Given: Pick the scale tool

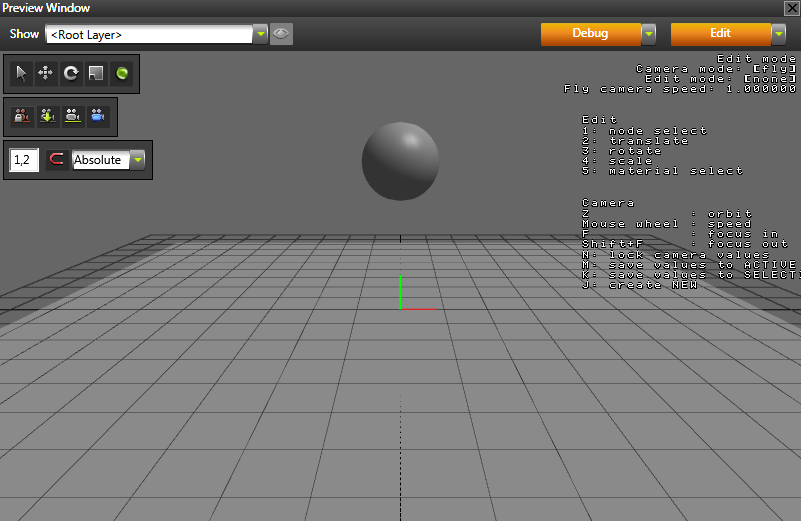Looking at the screenshot, I should coord(96,73).
